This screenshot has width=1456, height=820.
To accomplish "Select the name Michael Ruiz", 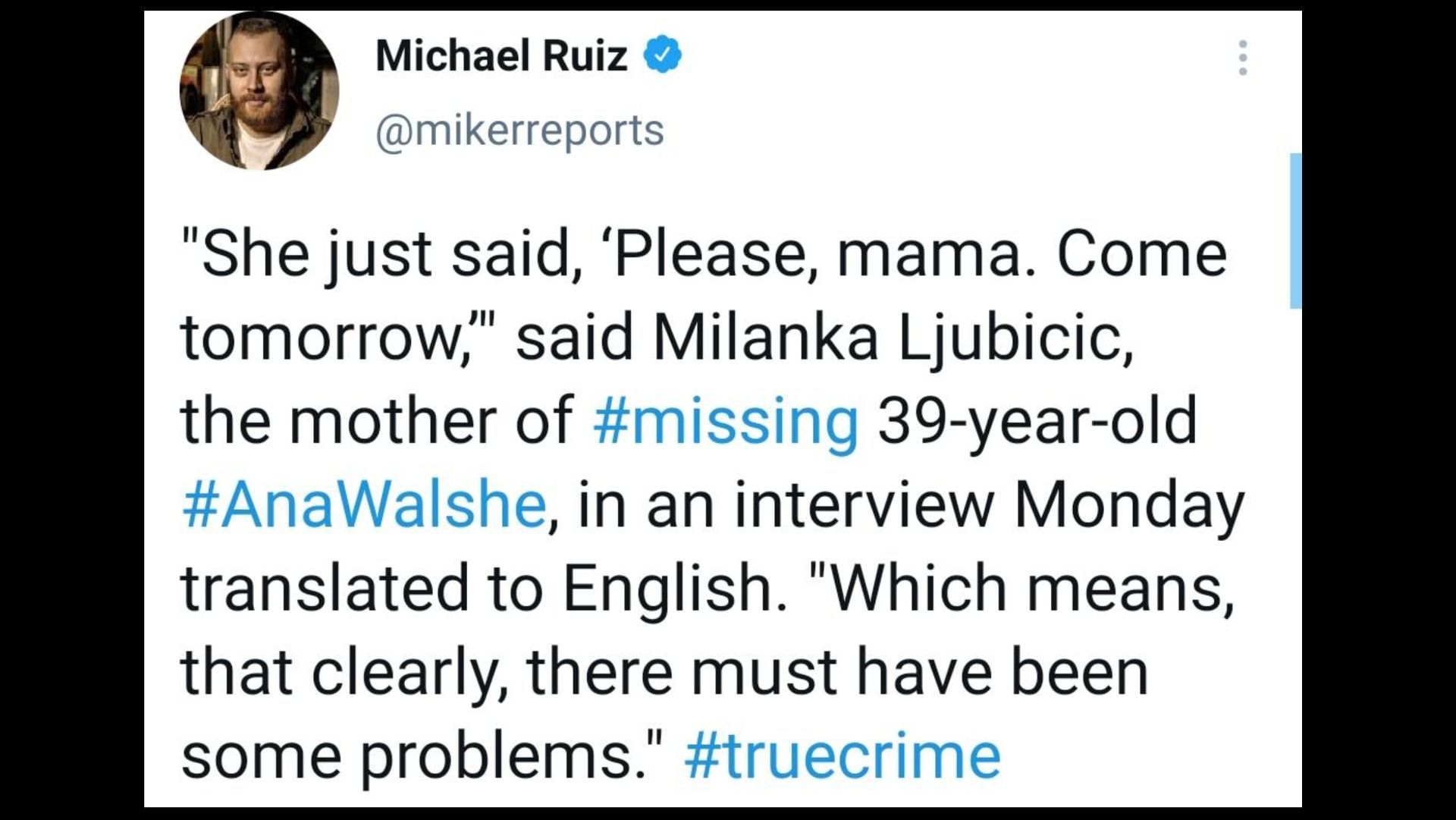I will [x=500, y=53].
